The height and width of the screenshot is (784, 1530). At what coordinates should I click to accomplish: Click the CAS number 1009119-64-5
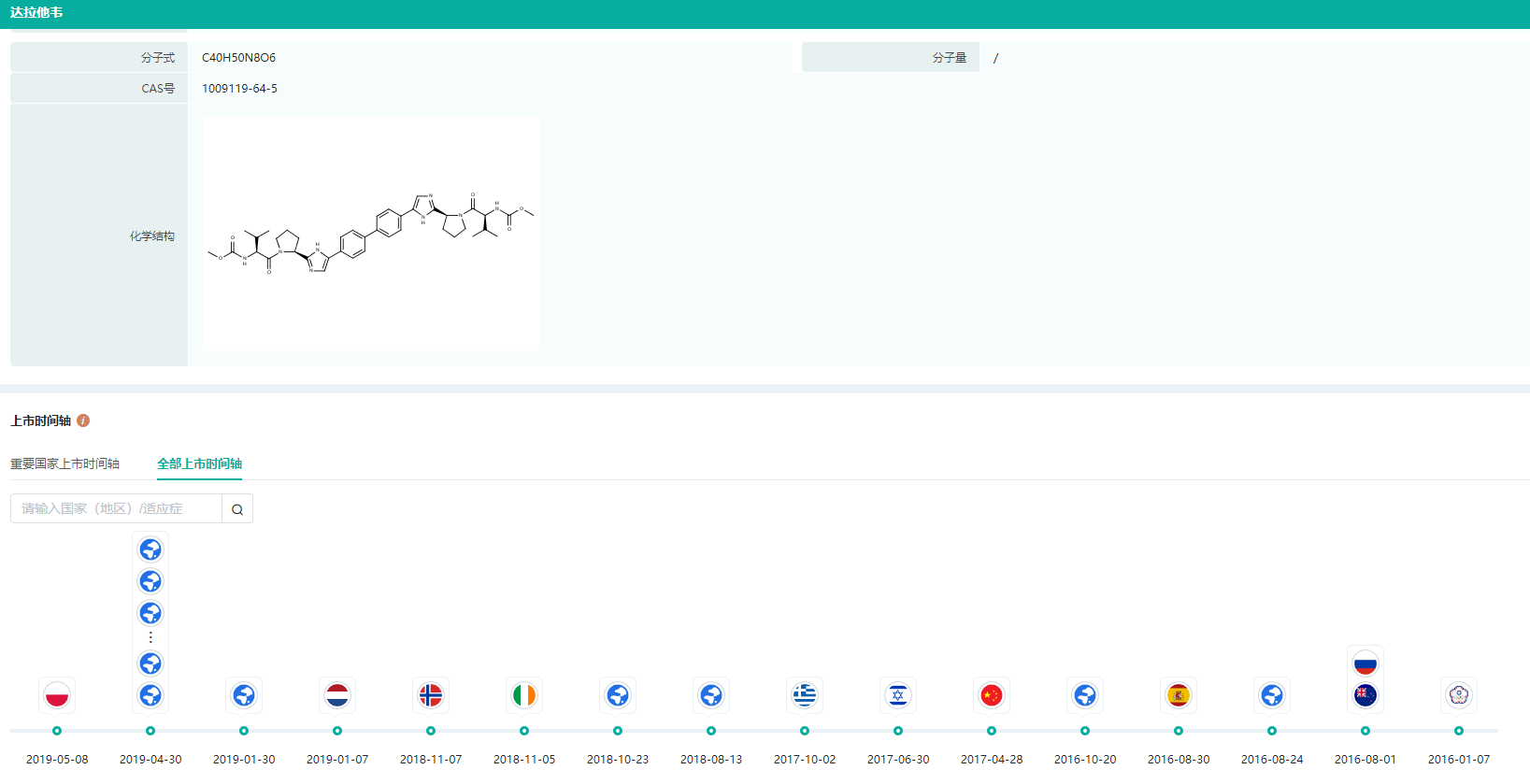[x=239, y=89]
